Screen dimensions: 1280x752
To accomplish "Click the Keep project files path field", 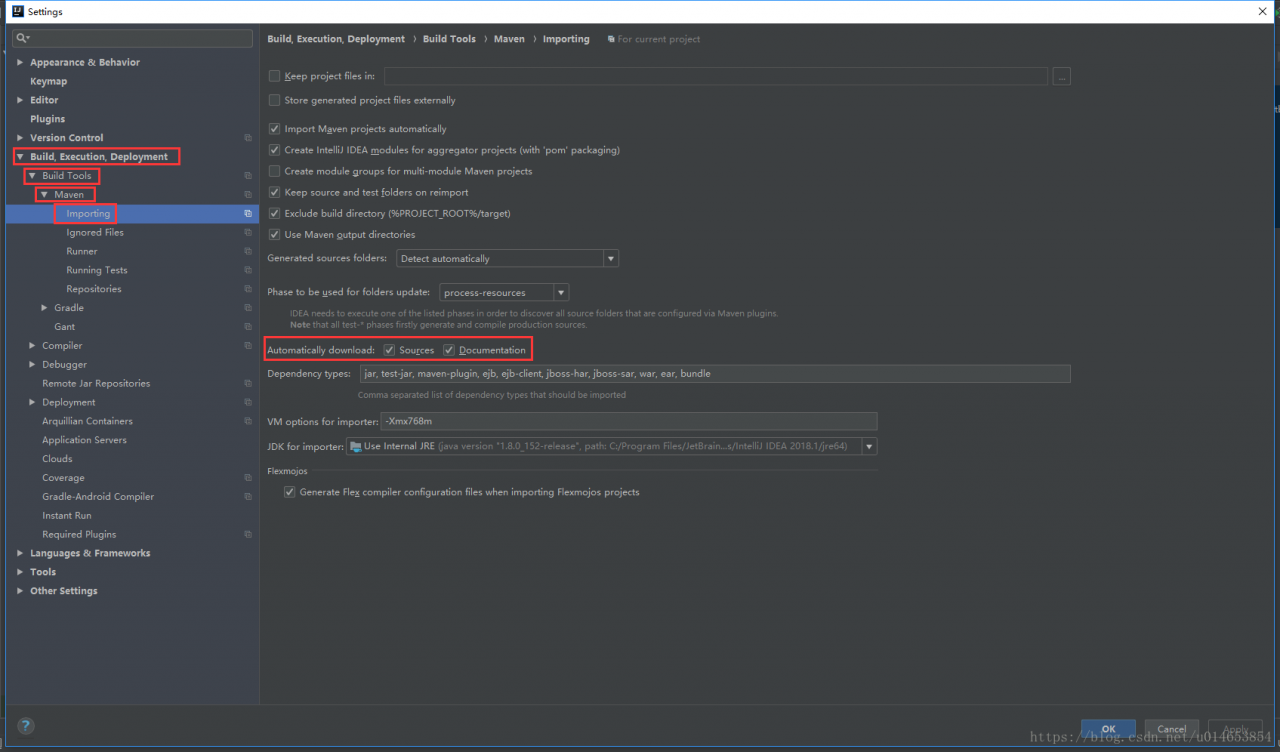I will click(x=716, y=76).
